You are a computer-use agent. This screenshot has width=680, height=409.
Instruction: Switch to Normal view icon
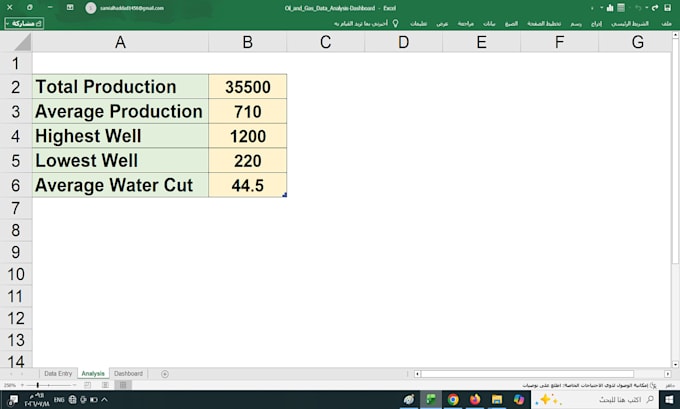123,385
